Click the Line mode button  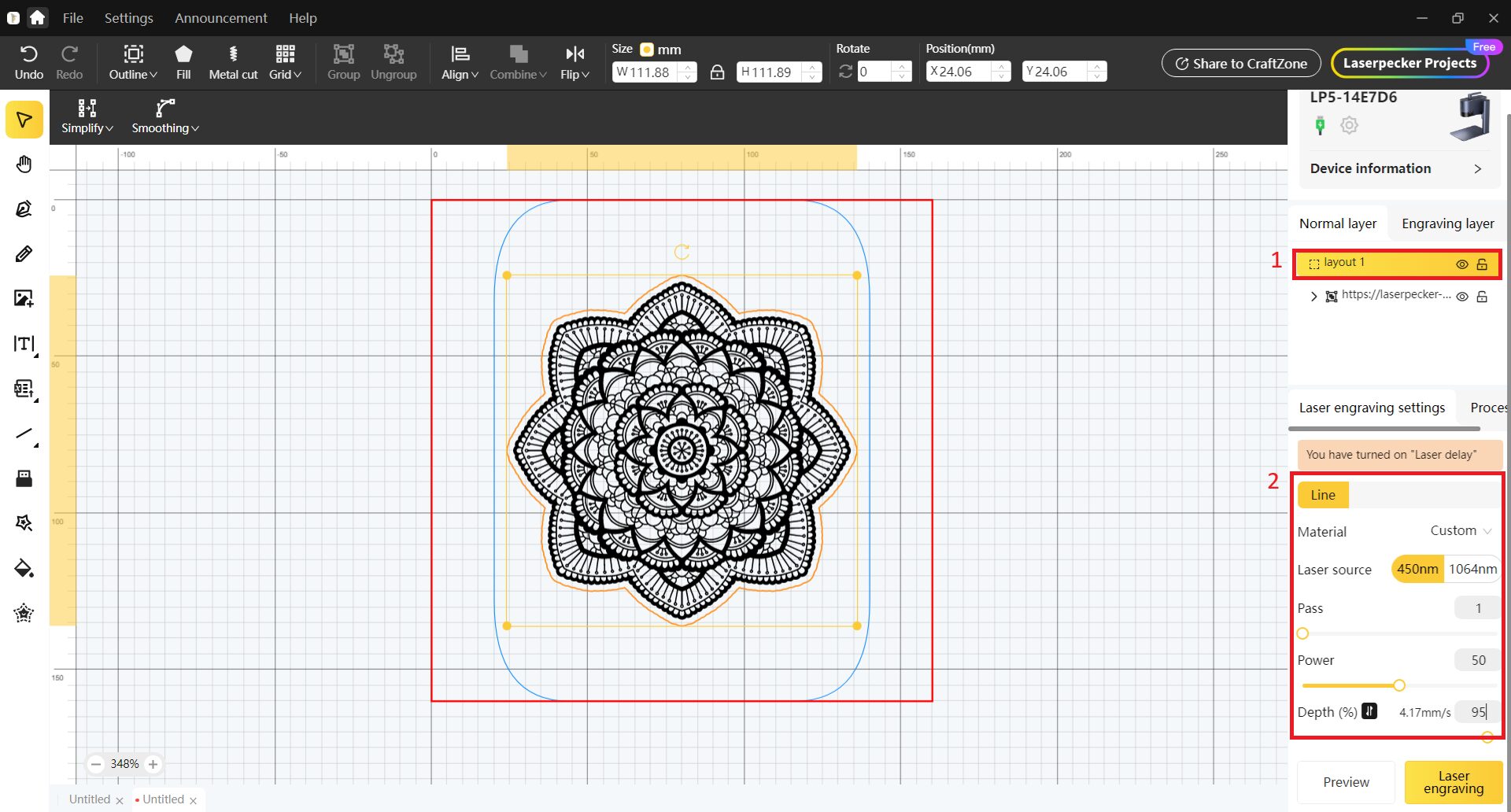click(1323, 495)
